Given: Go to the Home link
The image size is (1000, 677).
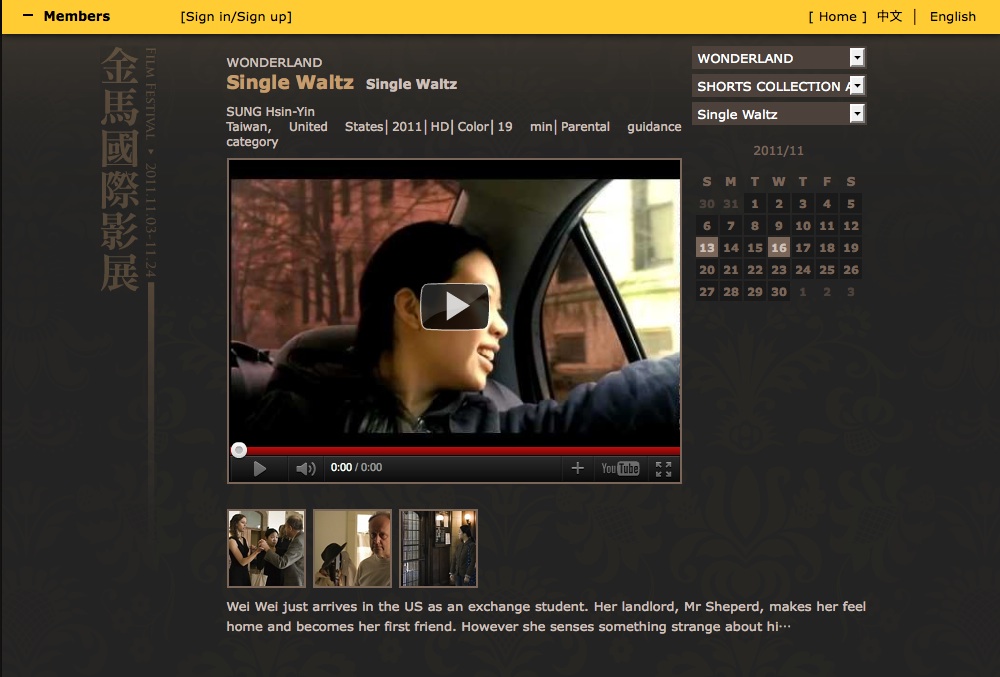Looking at the screenshot, I should (837, 17).
